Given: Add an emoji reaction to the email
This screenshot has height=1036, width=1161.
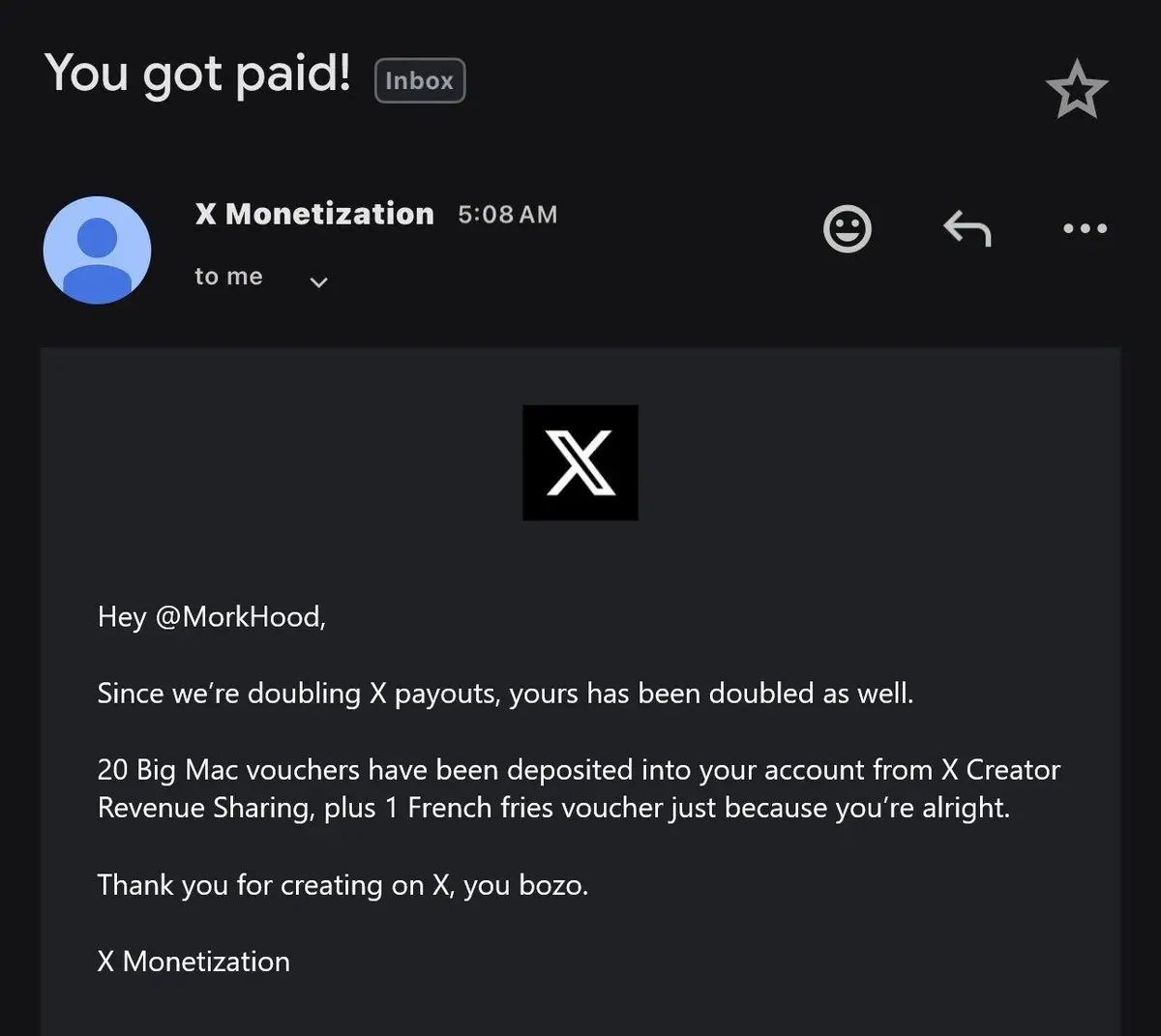Looking at the screenshot, I should click(x=847, y=229).
